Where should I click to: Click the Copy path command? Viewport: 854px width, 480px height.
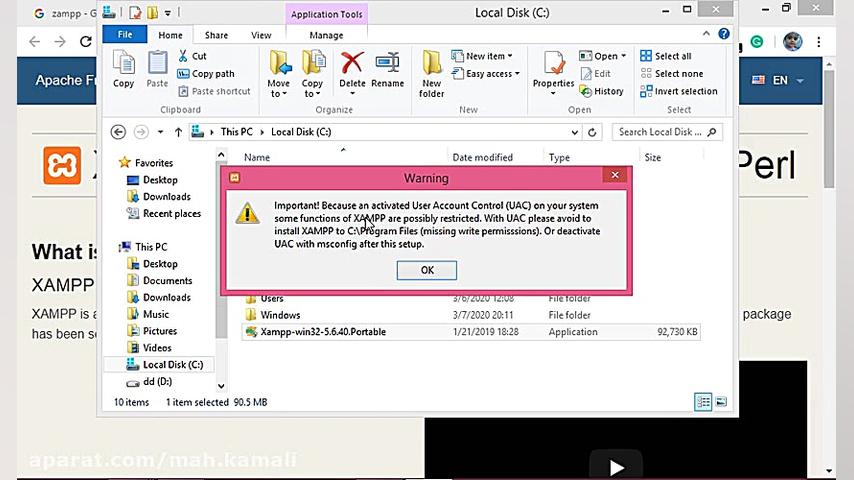click(206, 74)
